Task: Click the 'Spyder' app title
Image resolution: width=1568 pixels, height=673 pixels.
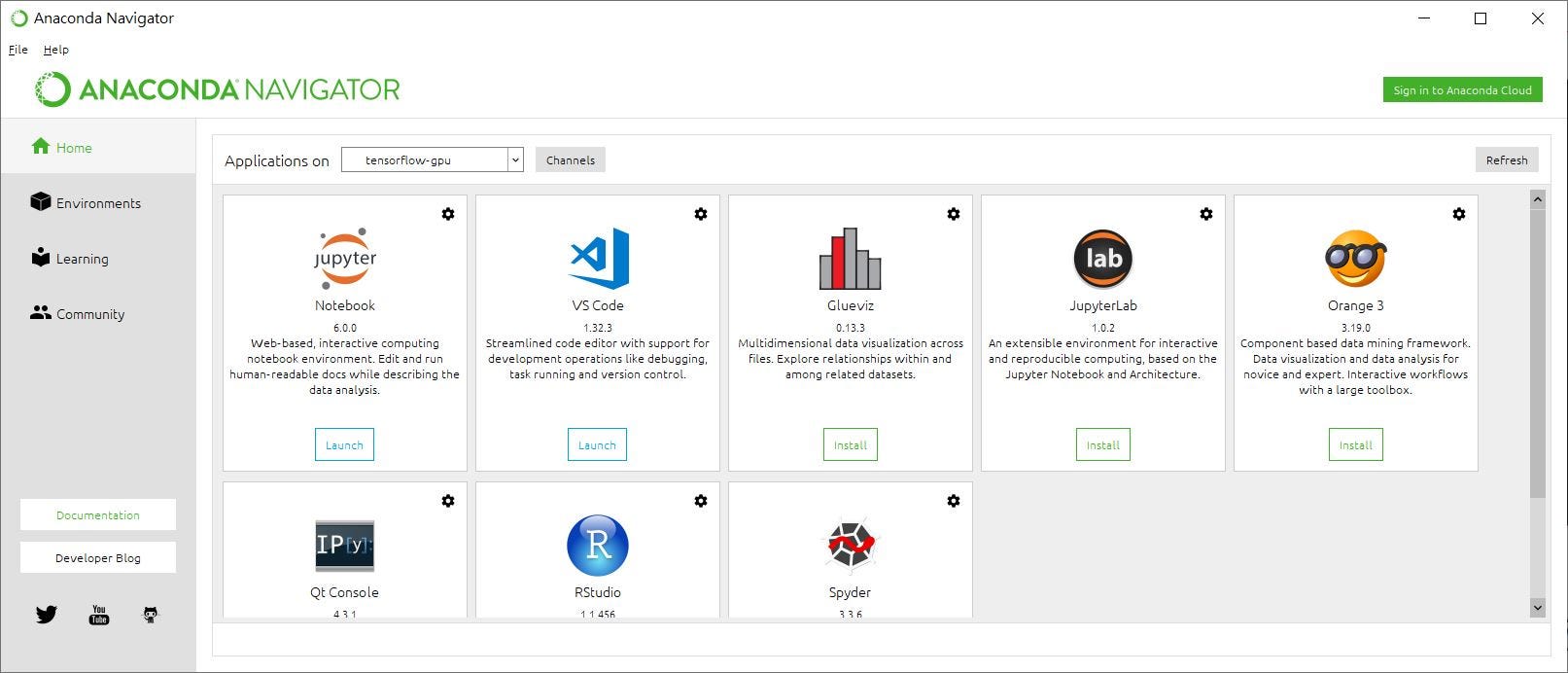Action: (x=850, y=592)
